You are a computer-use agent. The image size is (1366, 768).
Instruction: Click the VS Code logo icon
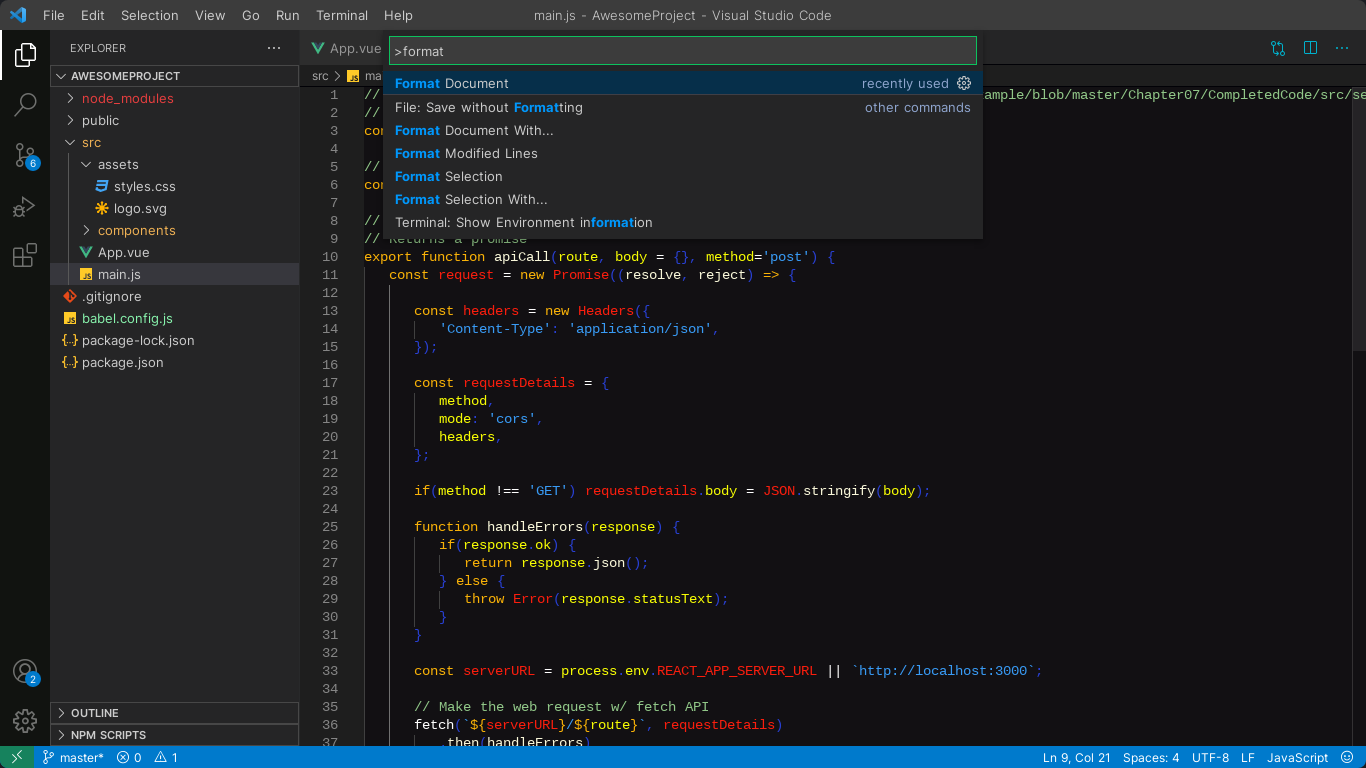click(17, 15)
